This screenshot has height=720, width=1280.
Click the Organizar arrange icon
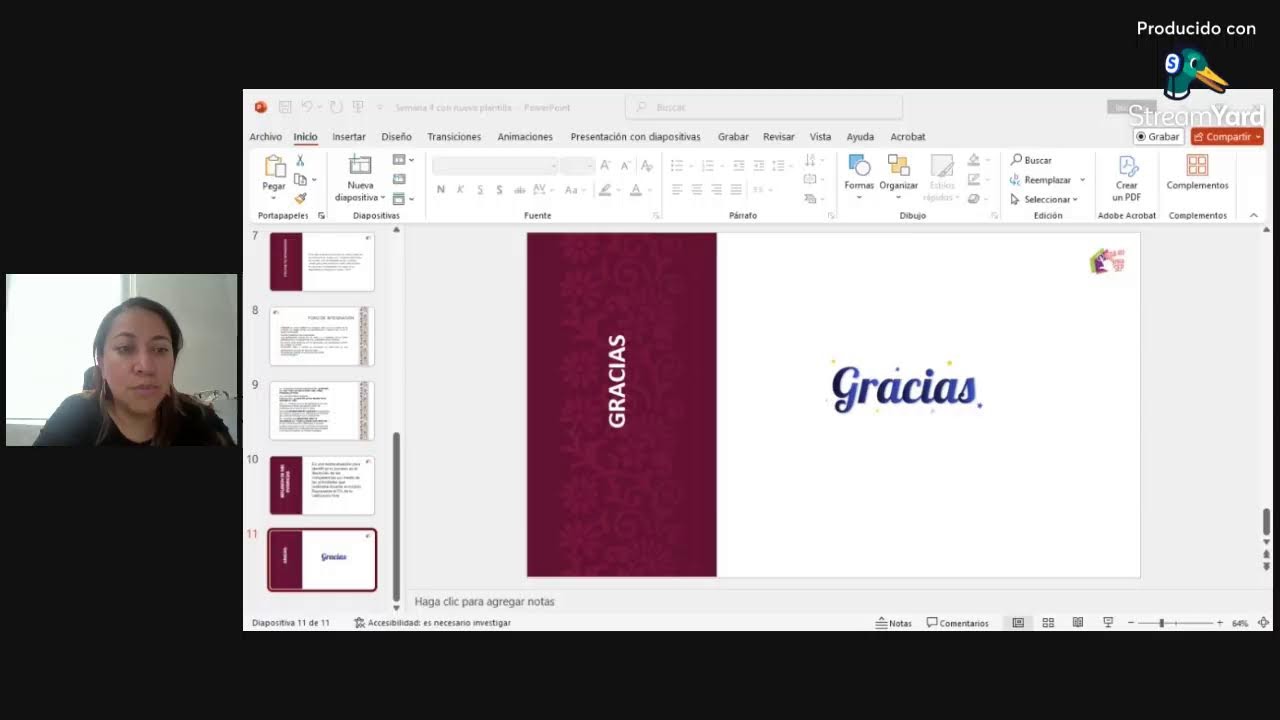(x=898, y=166)
